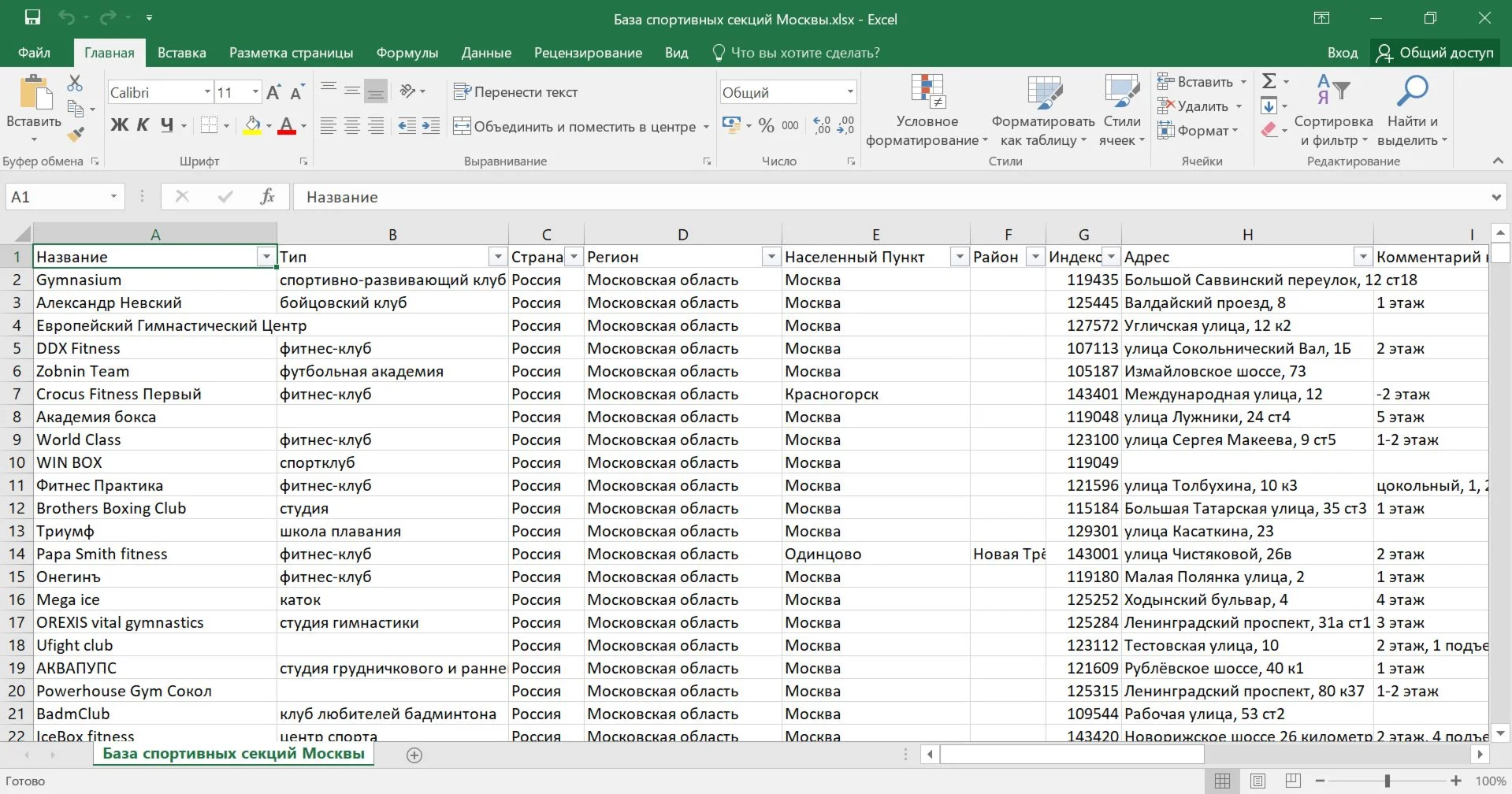Click the zoom slider handle
Screen dimensions: 1512x794
(x=1388, y=781)
